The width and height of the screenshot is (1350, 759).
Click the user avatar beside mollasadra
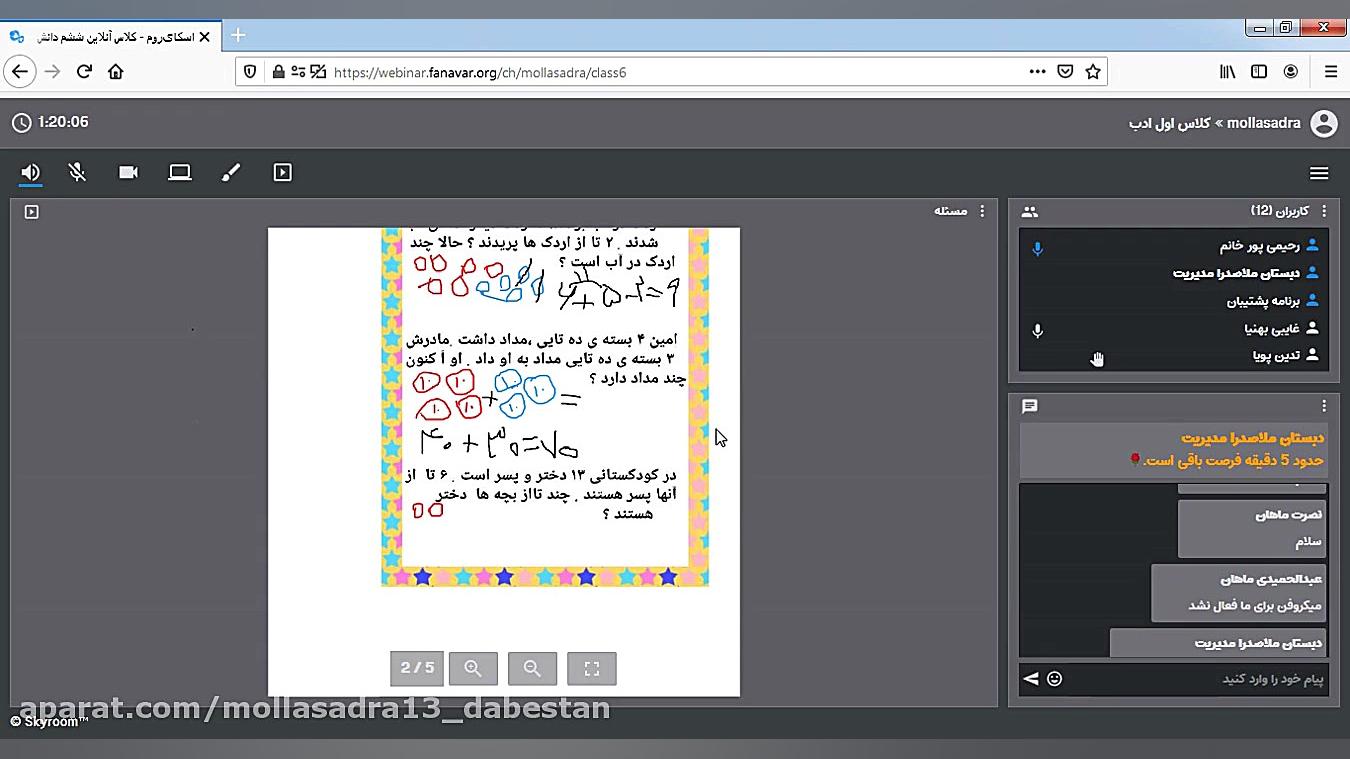pyautogui.click(x=1323, y=123)
